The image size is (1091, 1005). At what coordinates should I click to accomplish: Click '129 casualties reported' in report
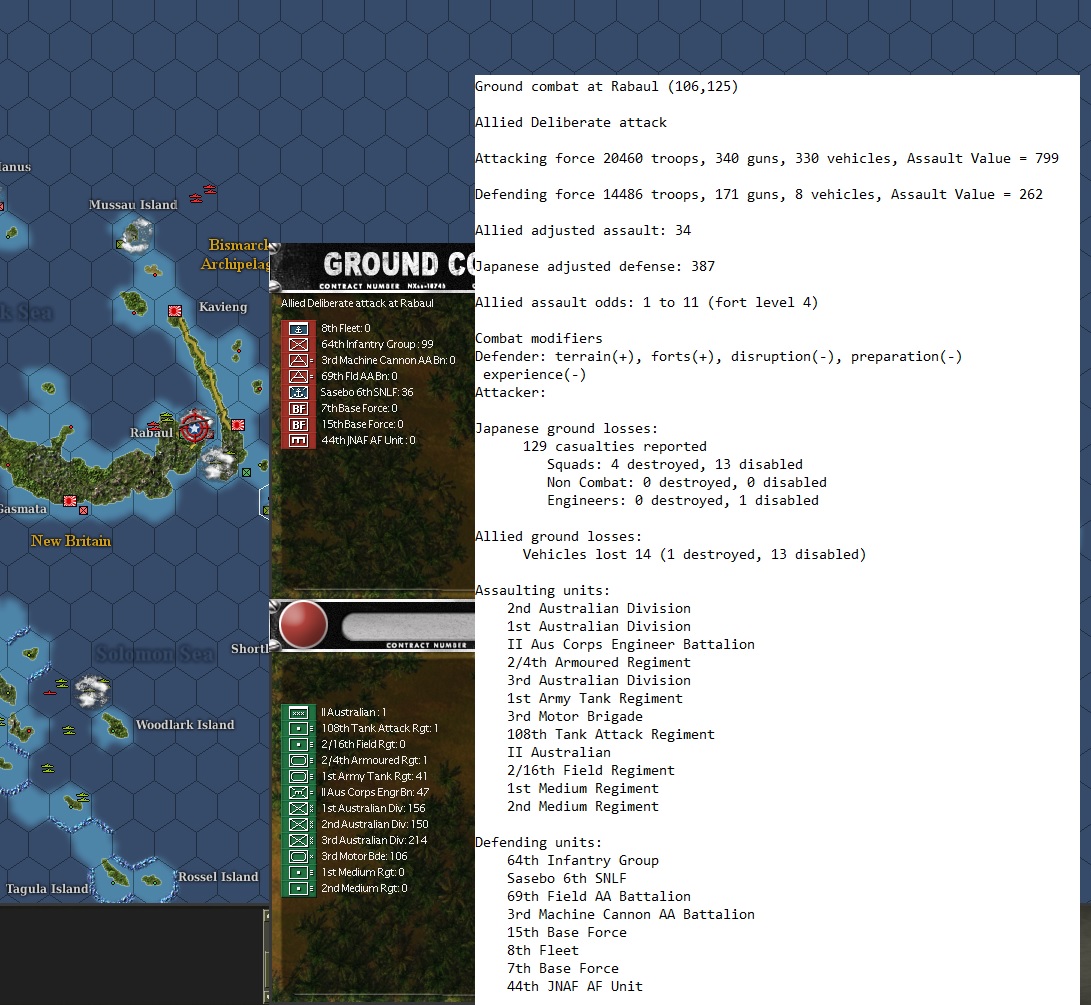coord(615,447)
